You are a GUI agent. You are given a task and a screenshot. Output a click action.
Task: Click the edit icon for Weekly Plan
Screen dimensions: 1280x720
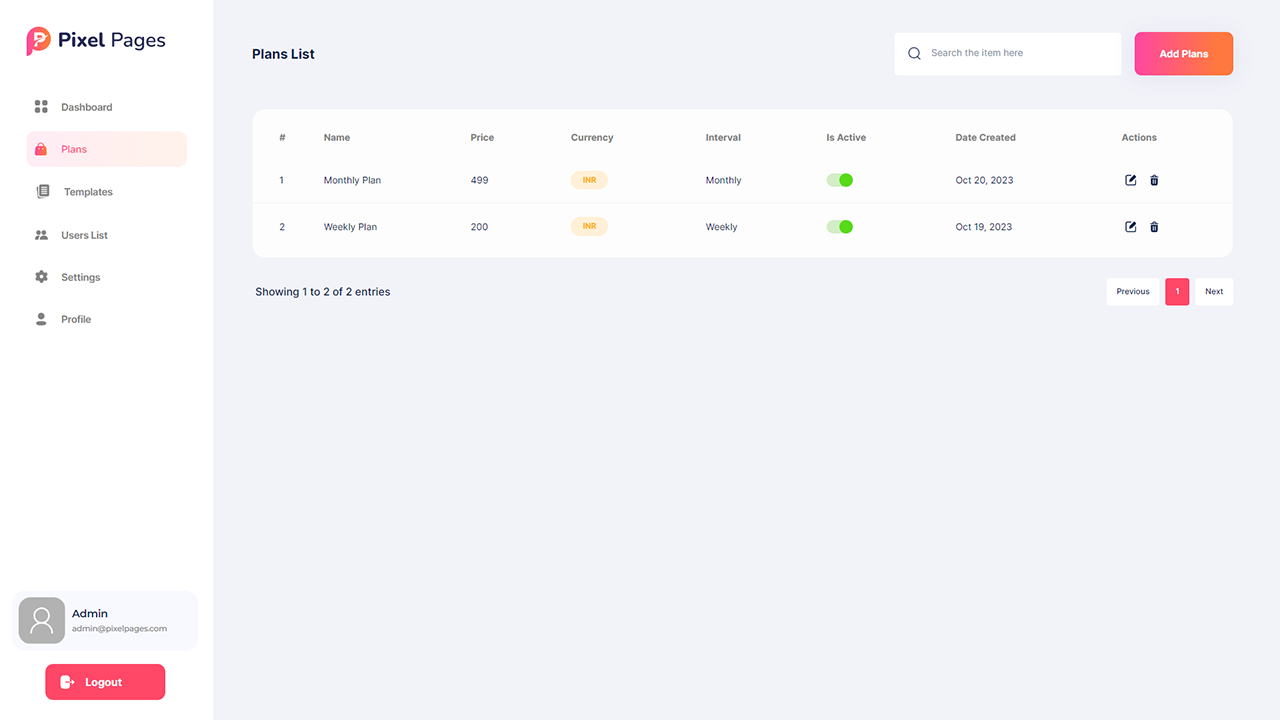pos(1130,227)
